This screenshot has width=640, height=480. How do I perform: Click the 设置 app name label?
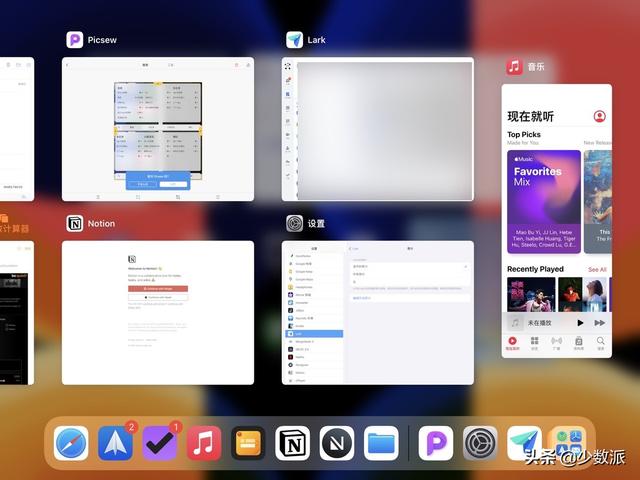coord(316,224)
